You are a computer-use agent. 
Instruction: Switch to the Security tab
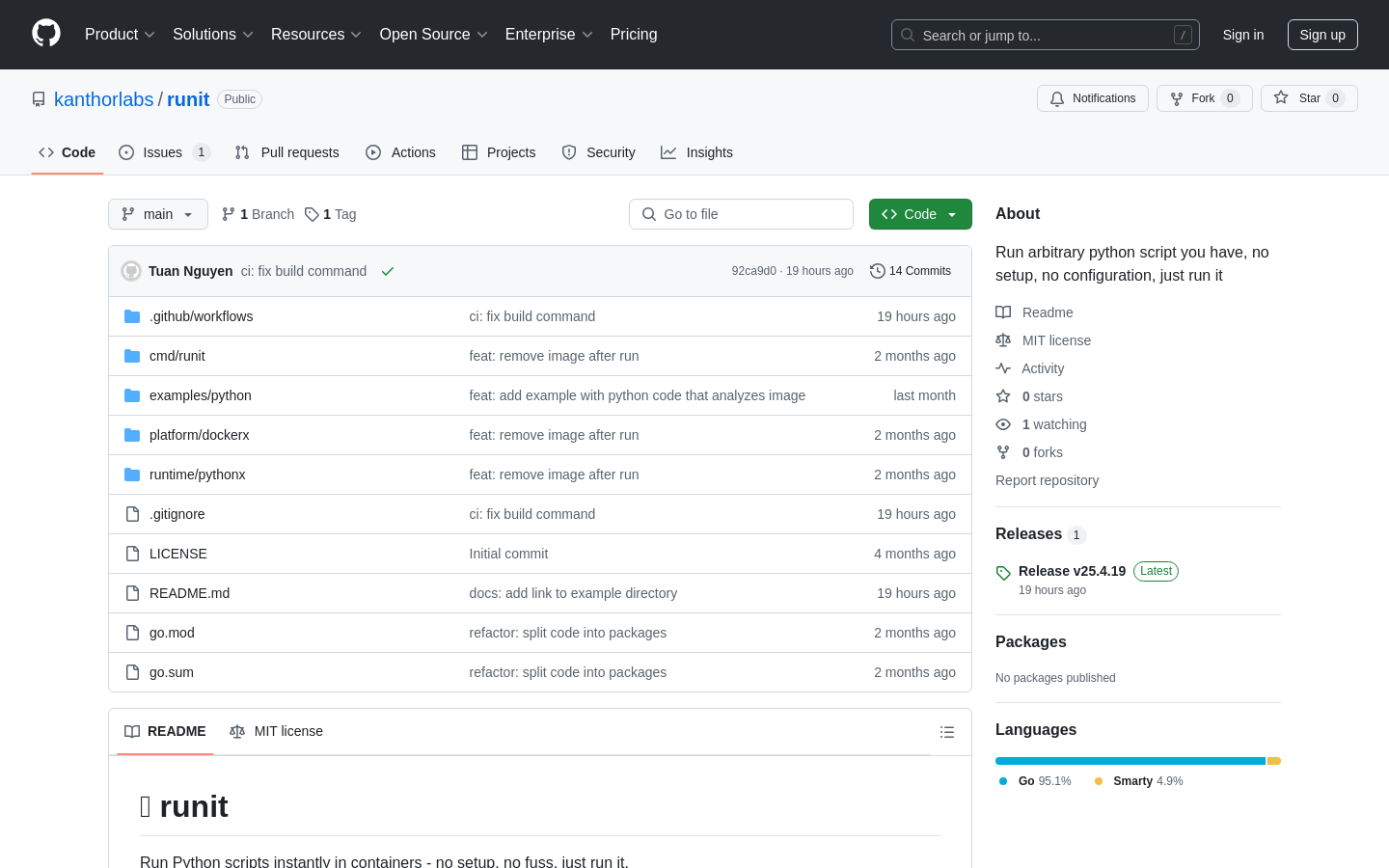pyautogui.click(x=598, y=152)
